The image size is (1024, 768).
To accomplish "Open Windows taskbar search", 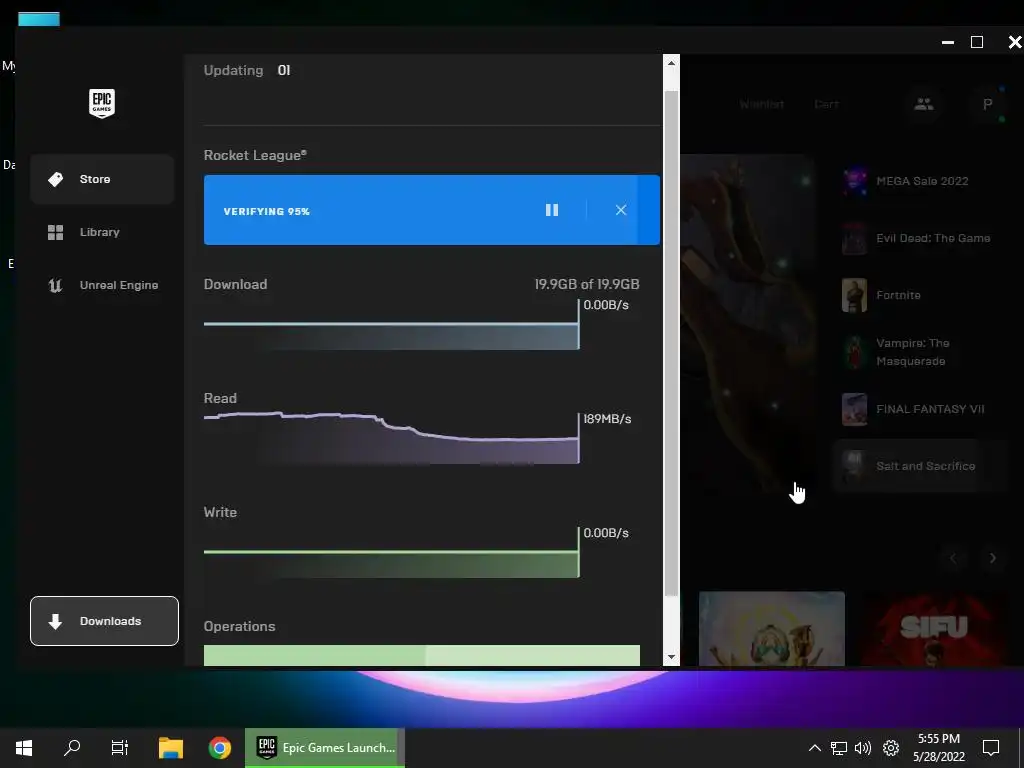I will [72, 748].
